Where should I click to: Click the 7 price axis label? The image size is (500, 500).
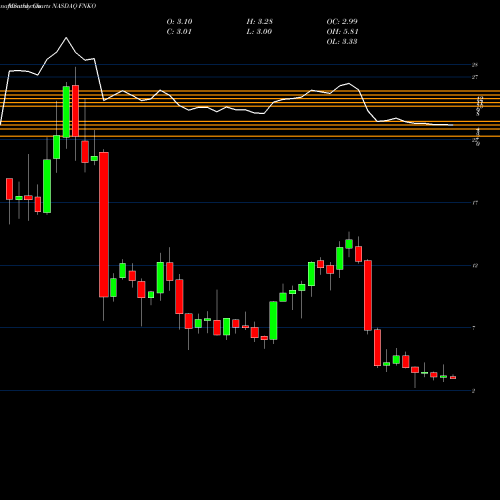tap(474, 328)
